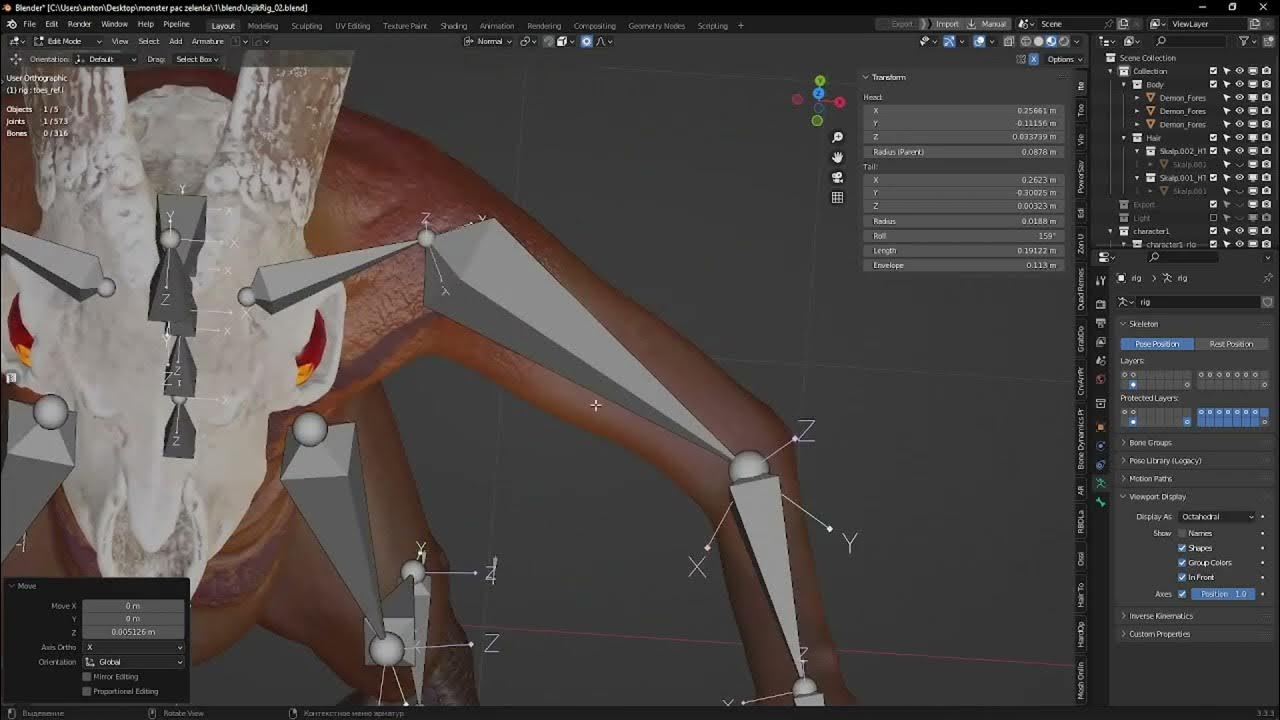1280x720 pixels.
Task: Switch perspective/orthographic grid icon in viewport
Action: [837, 197]
